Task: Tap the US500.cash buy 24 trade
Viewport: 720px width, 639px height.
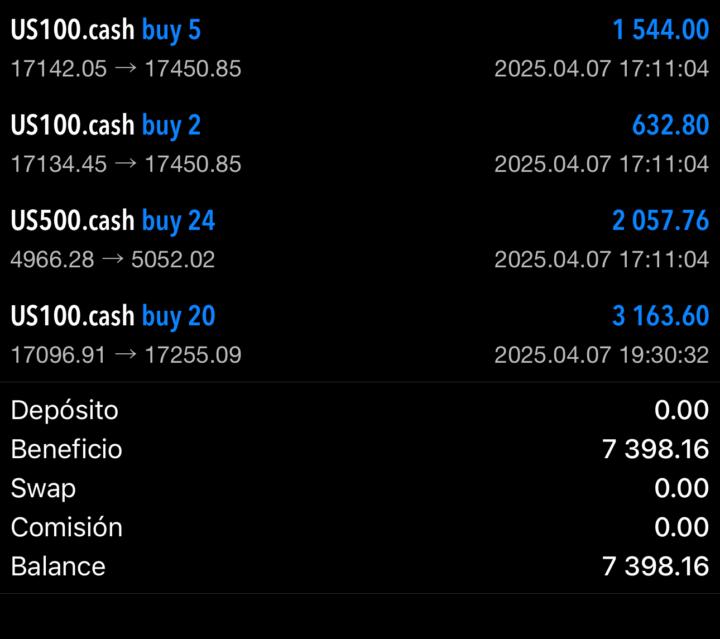Action: pyautogui.click(x=112, y=220)
